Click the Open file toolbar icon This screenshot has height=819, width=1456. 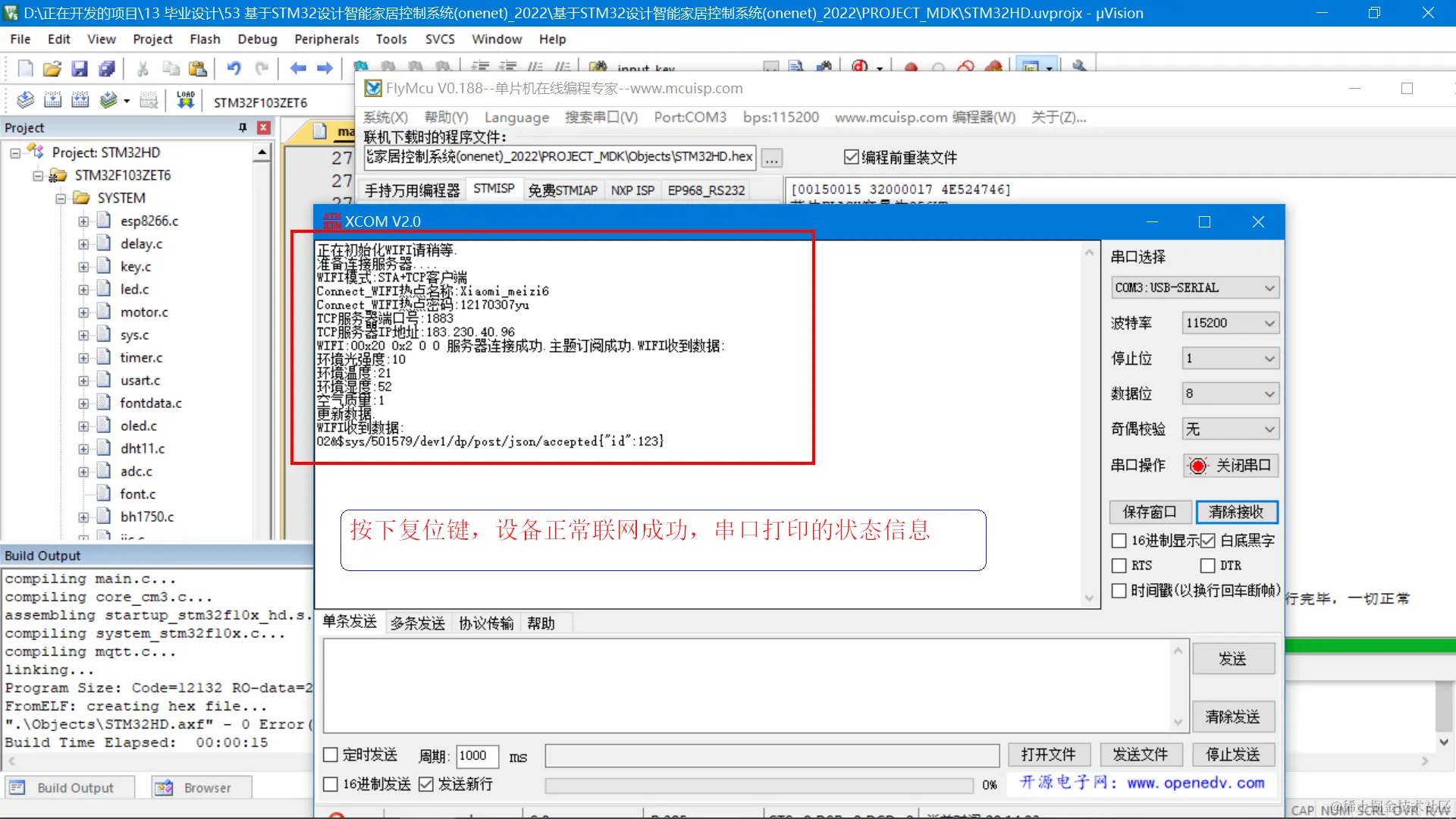52,69
